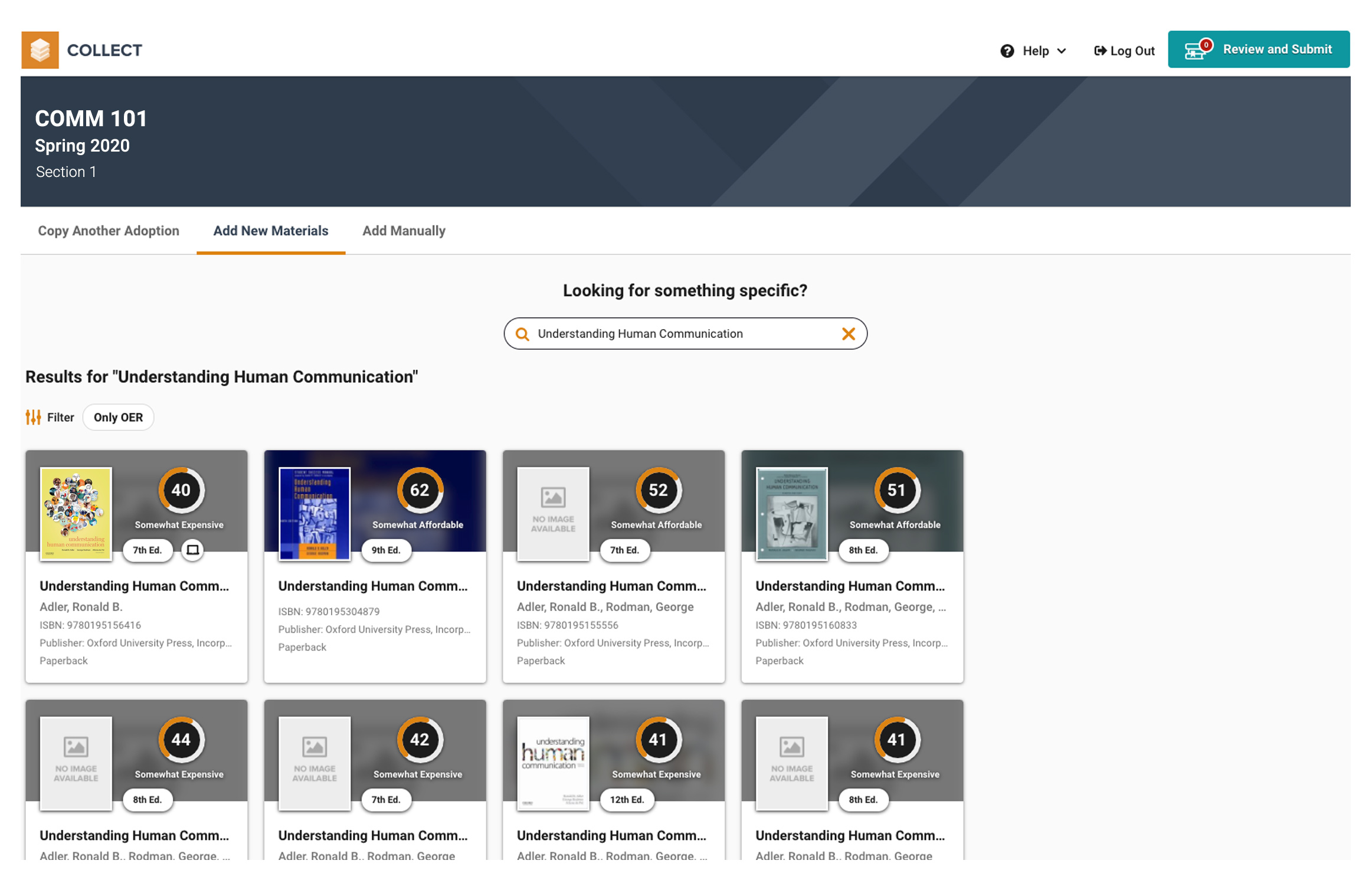The width and height of the screenshot is (1372, 880).
Task: Clear the search with the orange X
Action: [x=848, y=334]
